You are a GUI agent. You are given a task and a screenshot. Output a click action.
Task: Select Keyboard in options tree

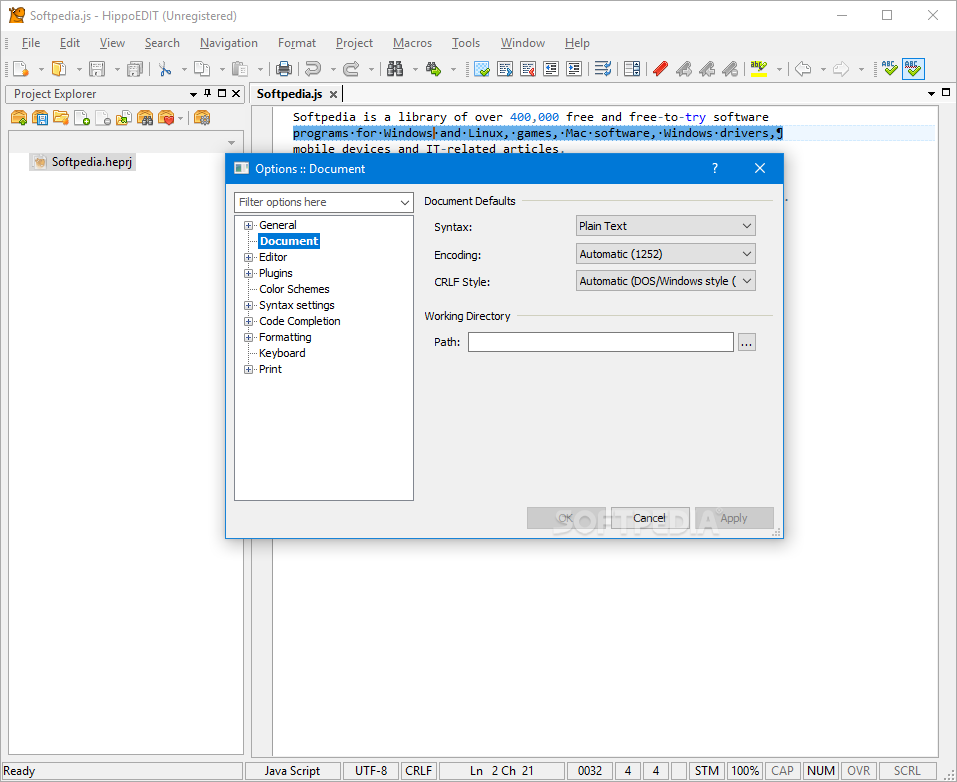click(282, 353)
